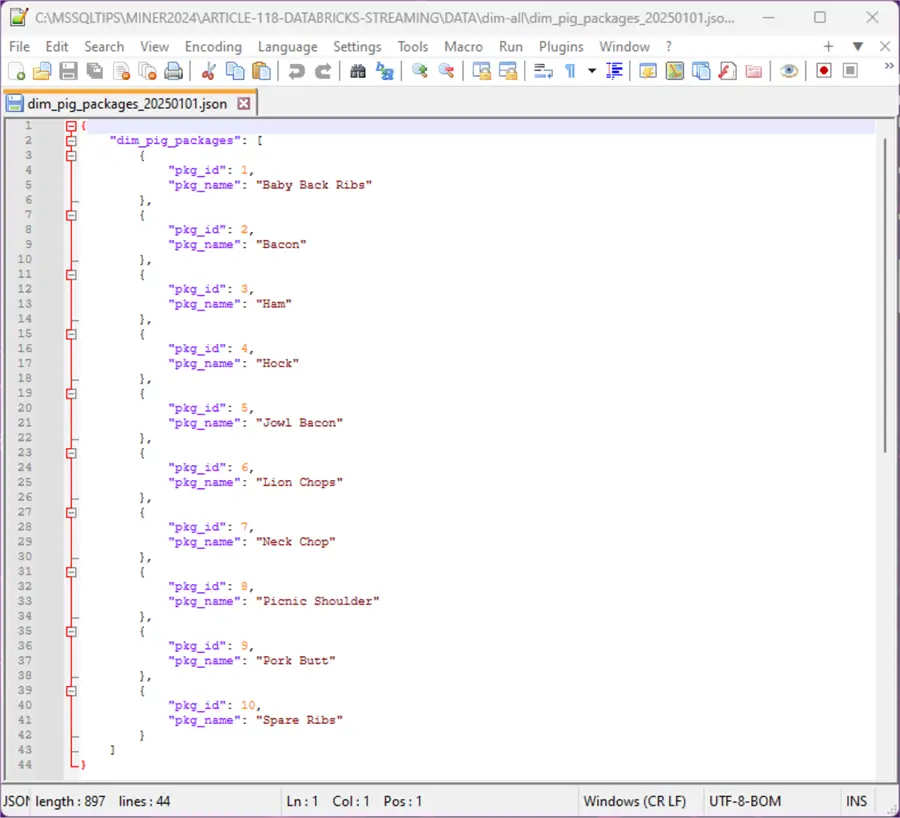Create a new document with the New icon
Screen dimensions: 900x818
(17, 71)
